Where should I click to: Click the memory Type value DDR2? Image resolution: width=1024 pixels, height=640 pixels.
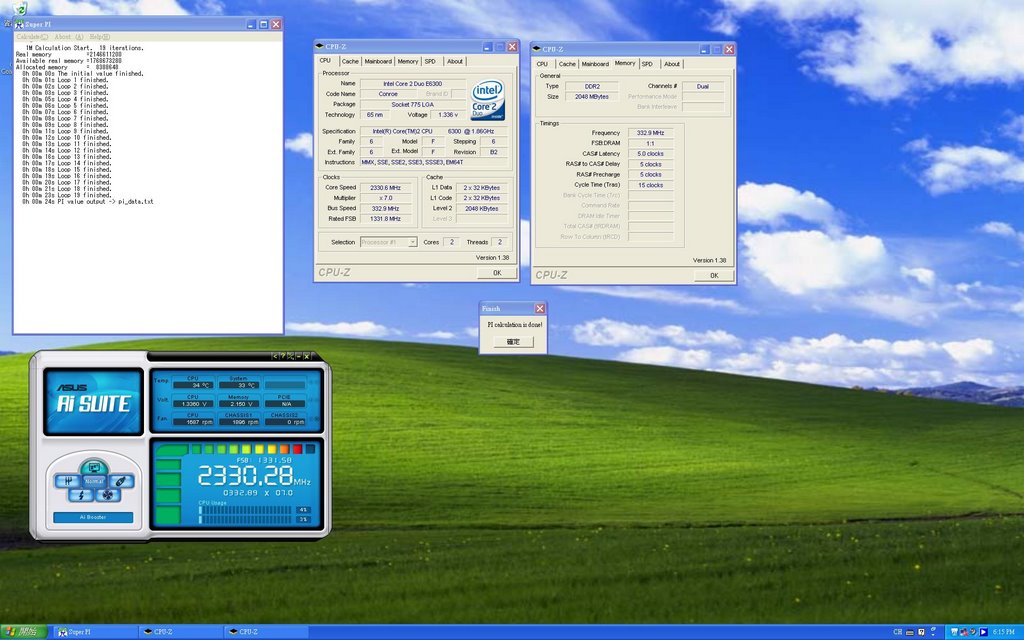click(x=592, y=86)
